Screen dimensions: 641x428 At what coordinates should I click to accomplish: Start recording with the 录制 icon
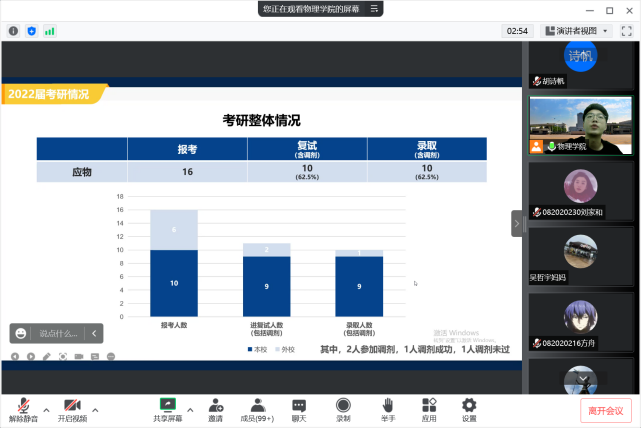[343, 408]
